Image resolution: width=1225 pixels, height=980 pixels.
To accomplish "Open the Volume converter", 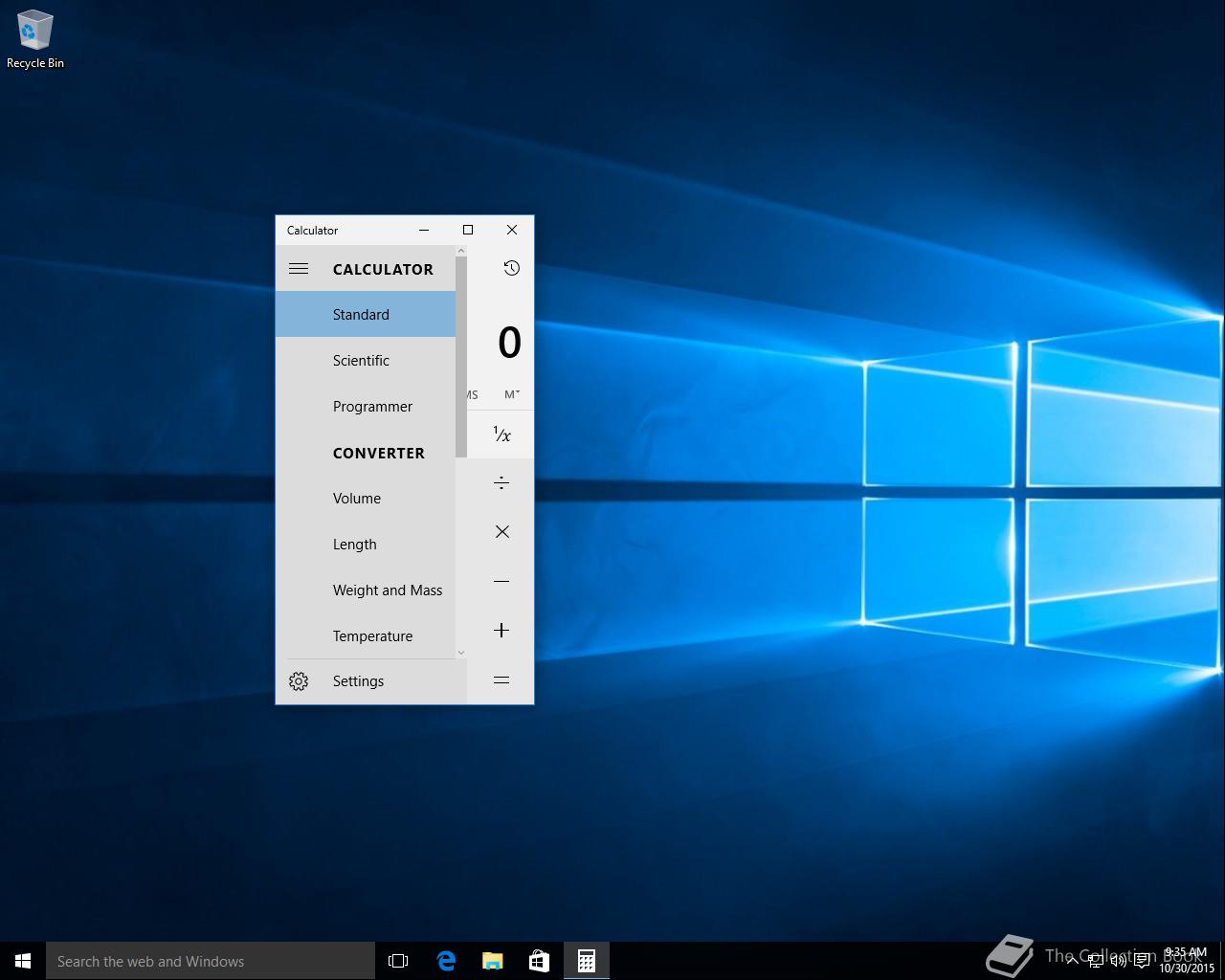I will click(x=366, y=499).
